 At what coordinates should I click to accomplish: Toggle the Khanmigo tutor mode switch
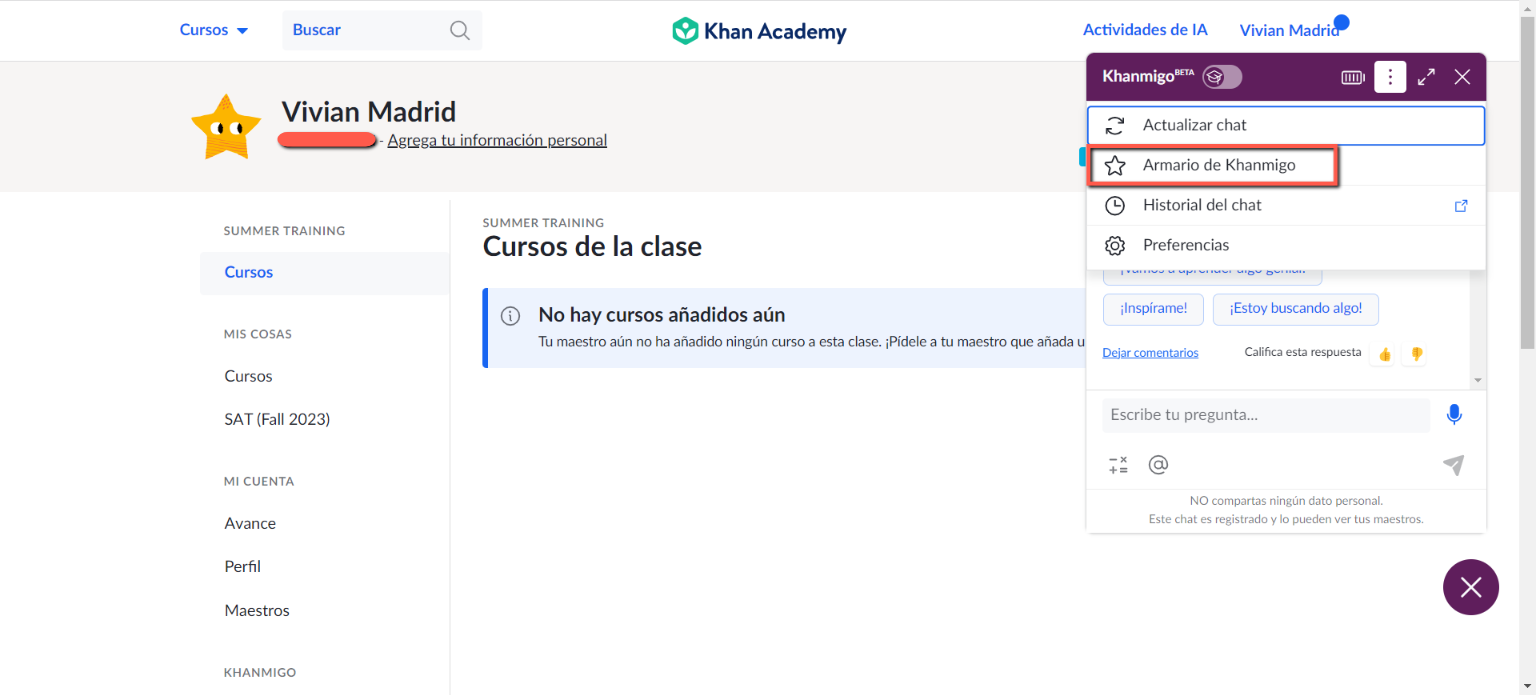pyautogui.click(x=1222, y=77)
